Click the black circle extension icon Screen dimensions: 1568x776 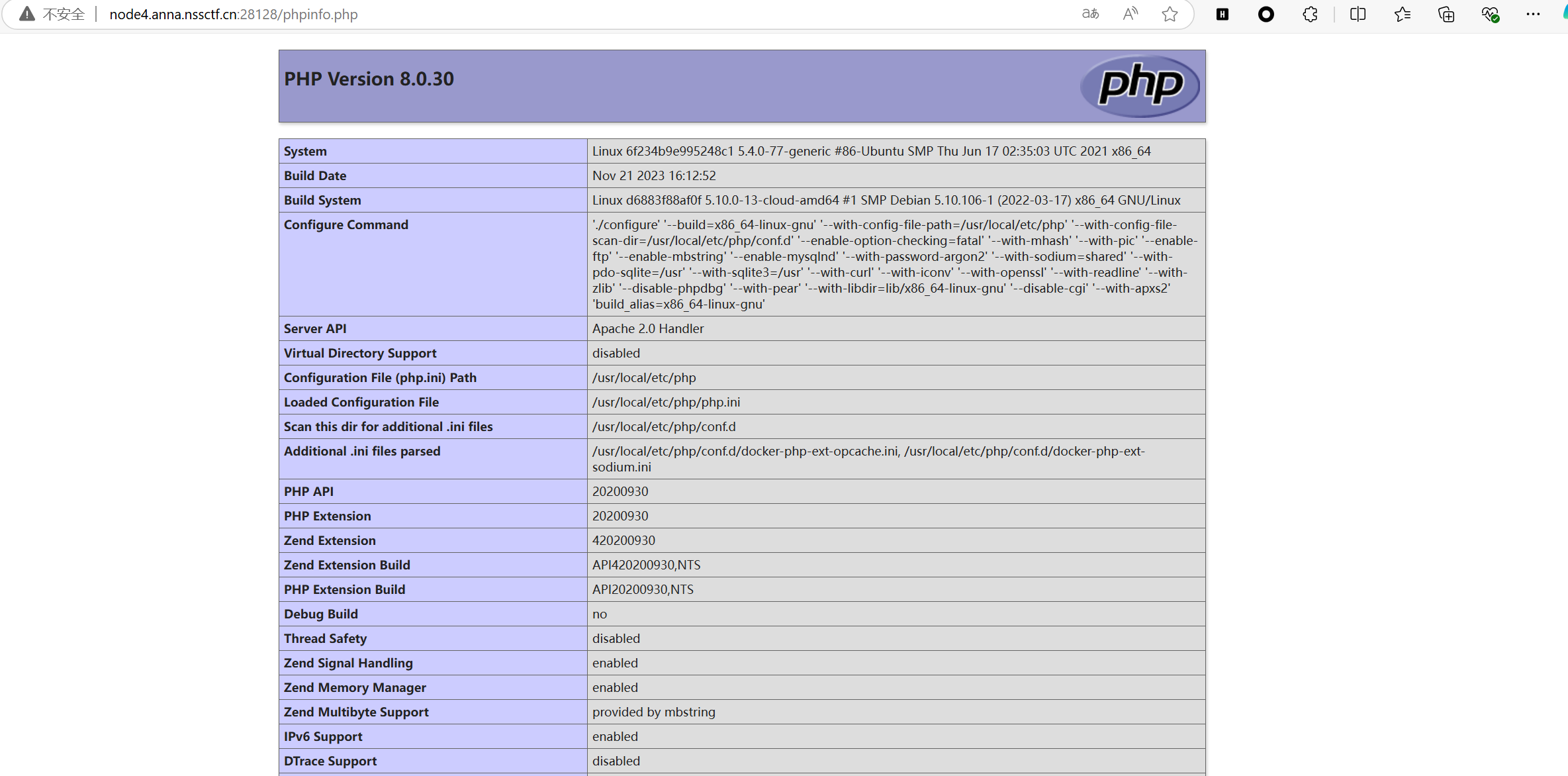point(1266,14)
